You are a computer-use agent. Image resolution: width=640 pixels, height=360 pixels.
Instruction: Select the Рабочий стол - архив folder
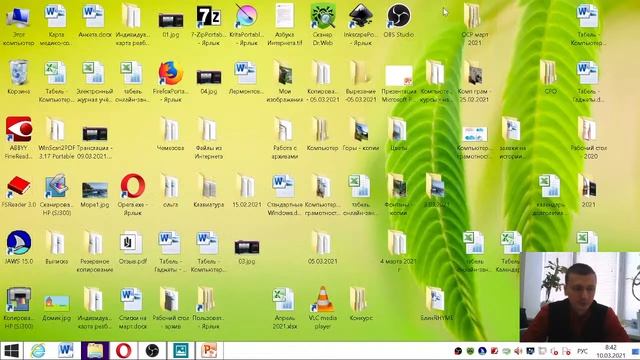coord(170,300)
